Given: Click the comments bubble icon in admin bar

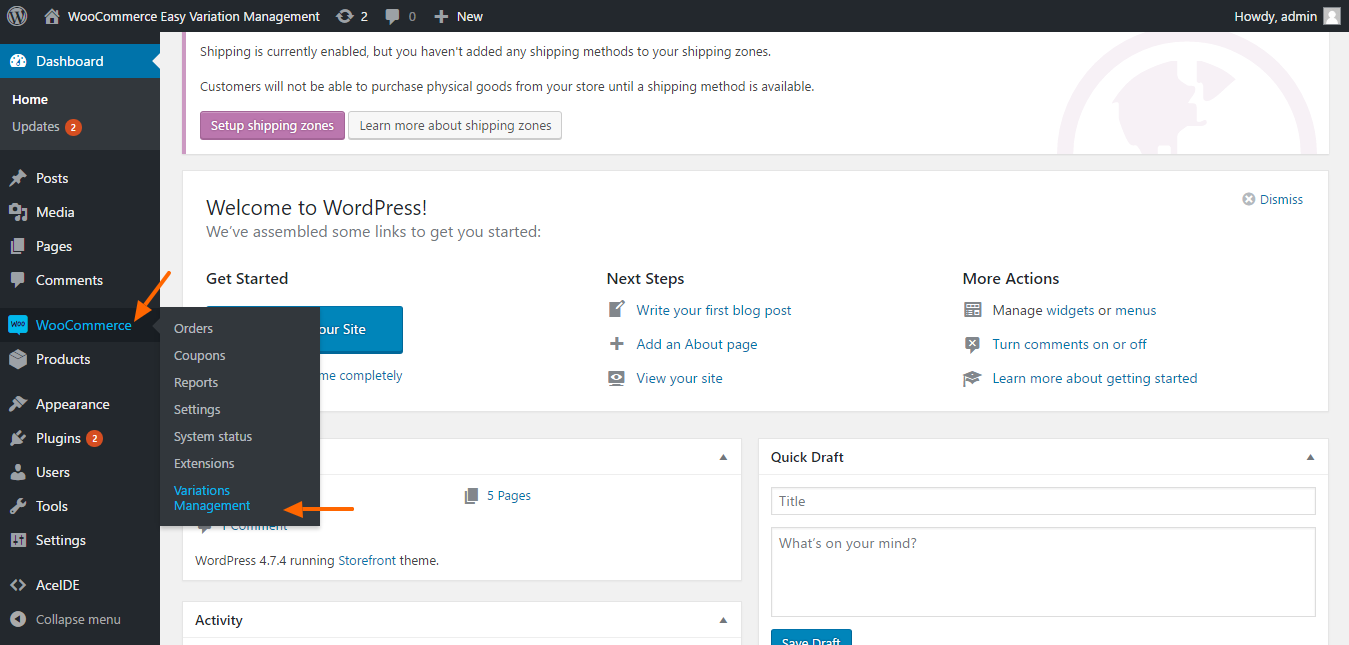Looking at the screenshot, I should (x=394, y=16).
